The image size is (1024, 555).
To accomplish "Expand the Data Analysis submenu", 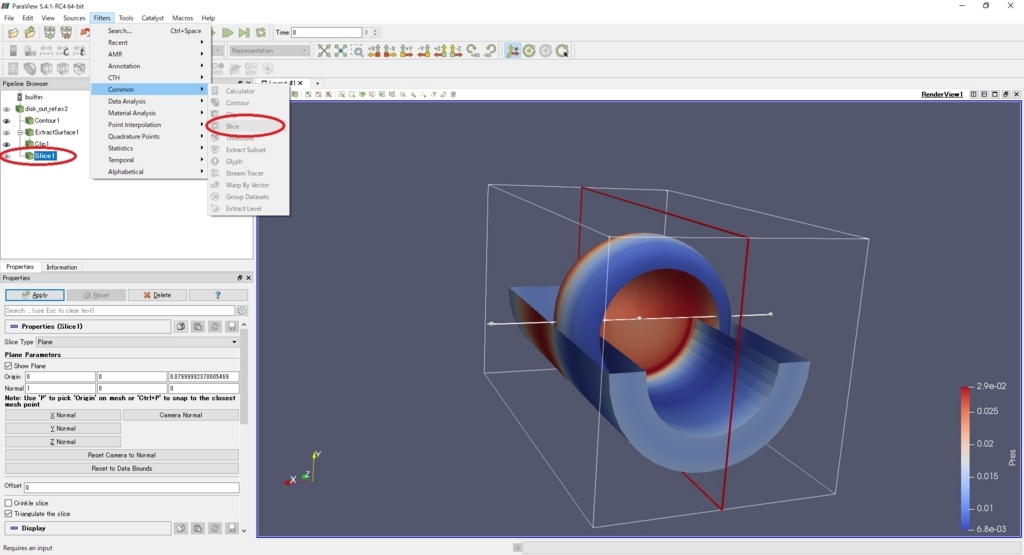I will (149, 101).
